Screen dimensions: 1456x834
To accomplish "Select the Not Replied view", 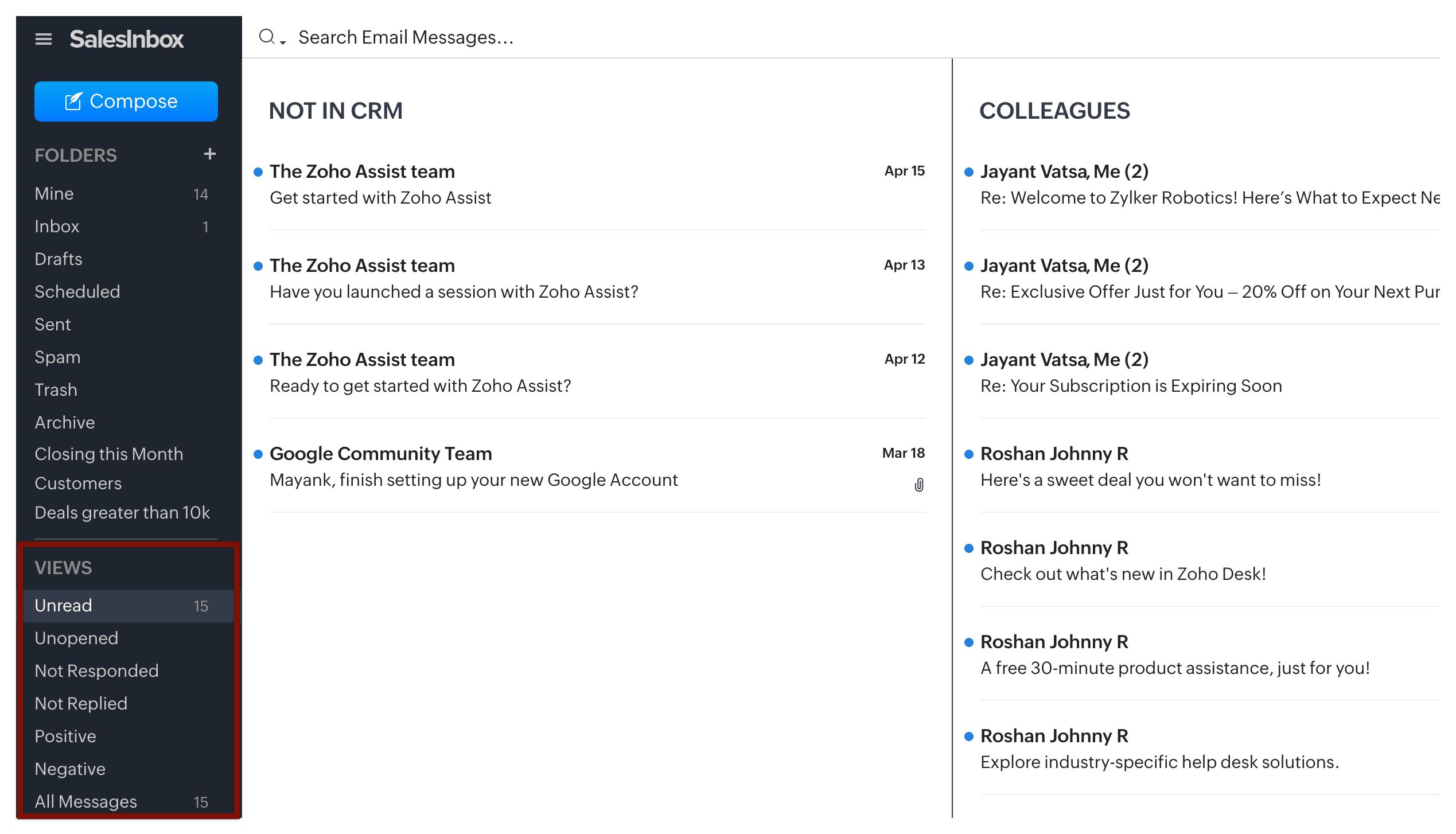I will pos(81,704).
